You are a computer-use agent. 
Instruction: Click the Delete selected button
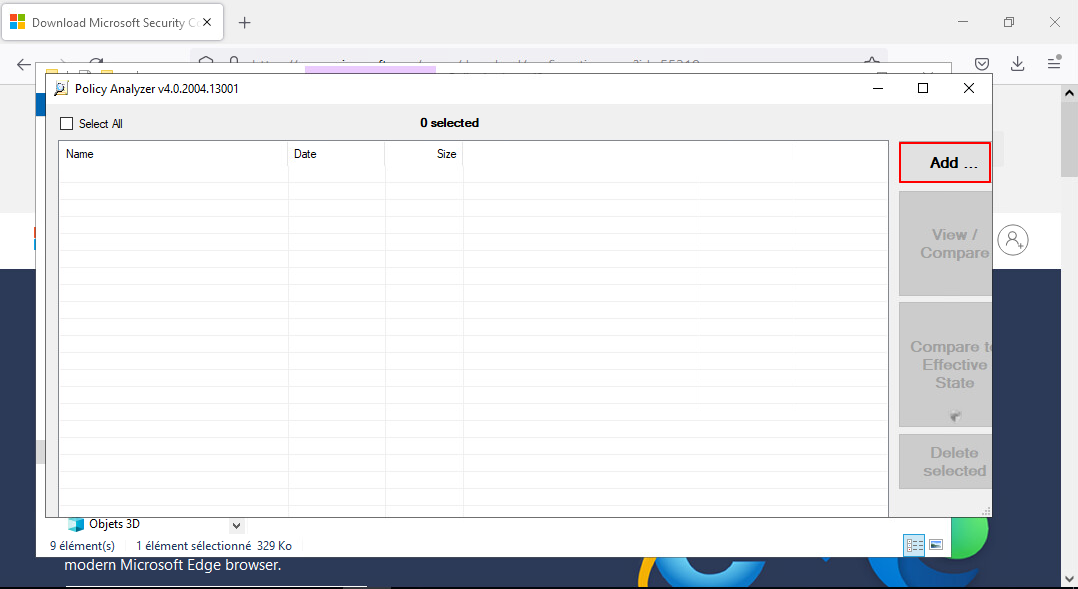945,461
